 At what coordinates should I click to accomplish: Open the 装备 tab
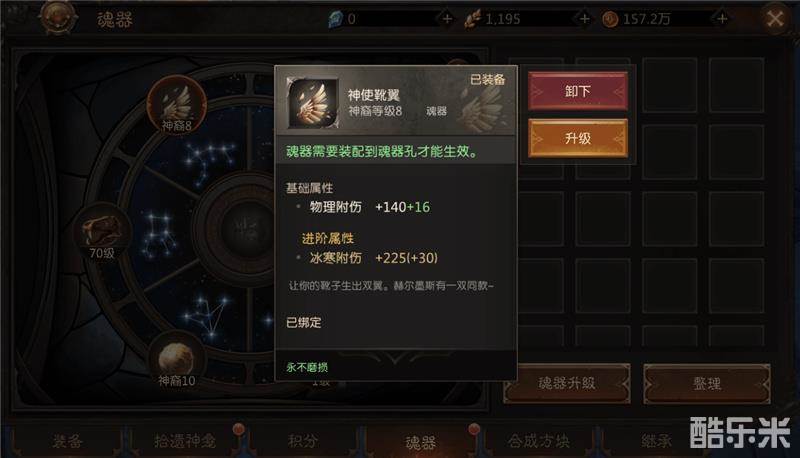pos(68,441)
